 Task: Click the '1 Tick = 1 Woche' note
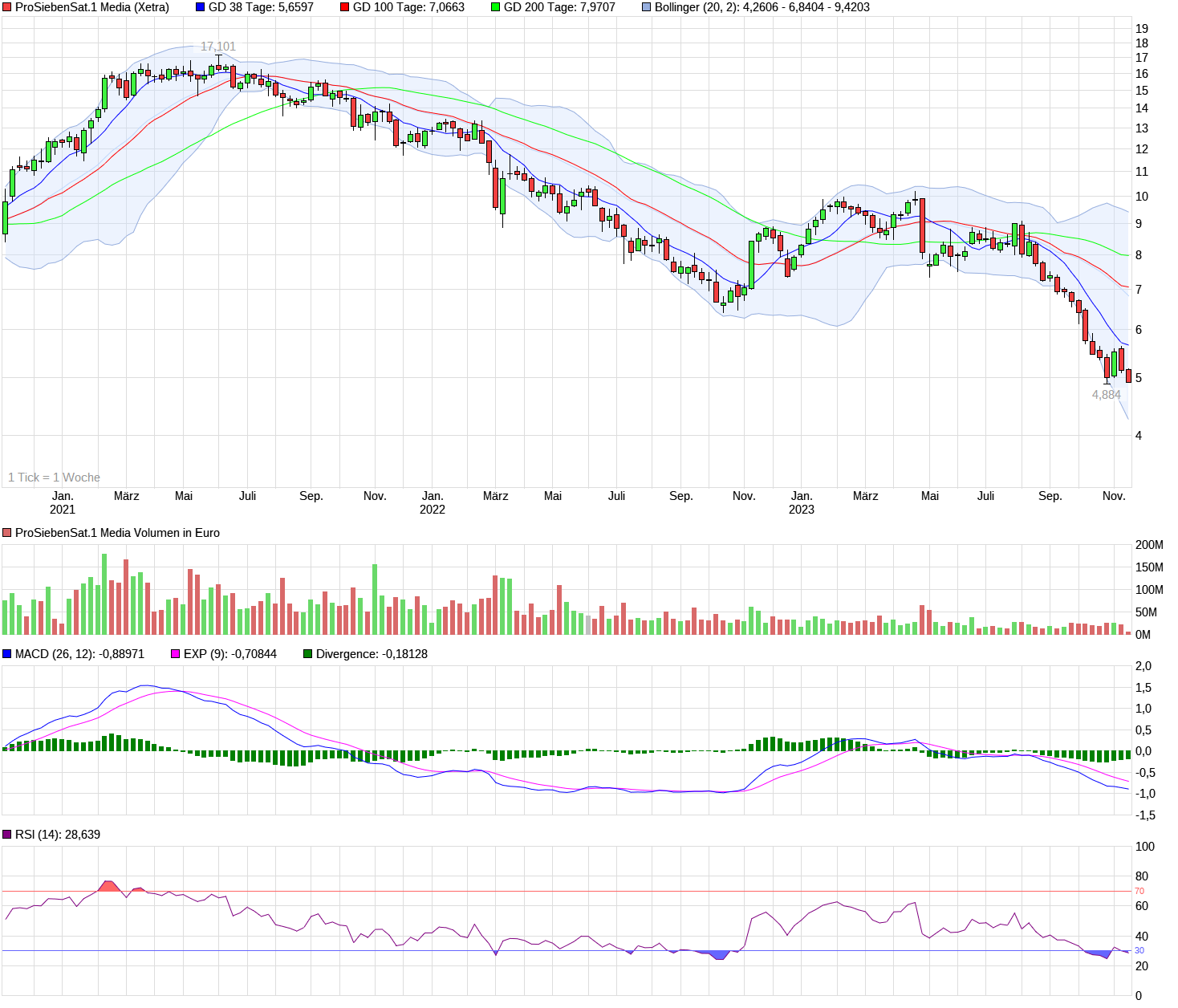[x=54, y=478]
